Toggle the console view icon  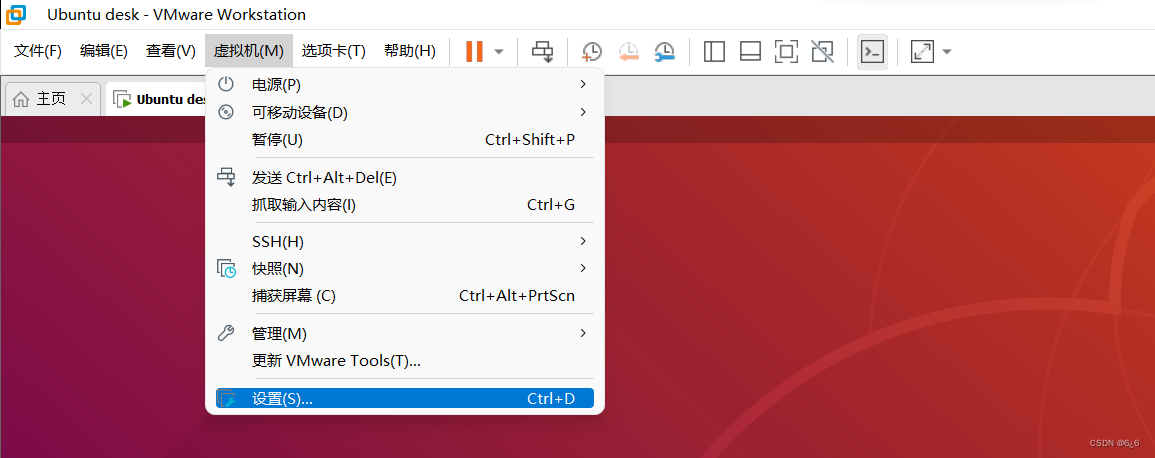click(872, 52)
